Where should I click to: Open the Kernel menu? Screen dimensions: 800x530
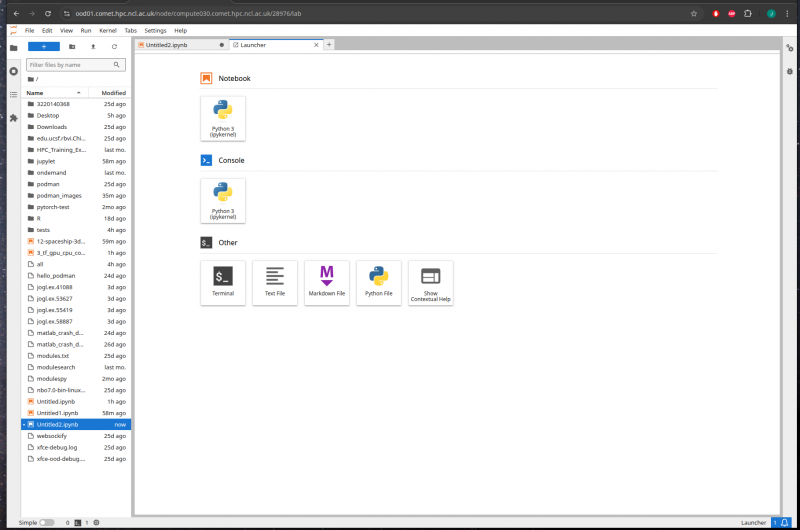(107, 31)
